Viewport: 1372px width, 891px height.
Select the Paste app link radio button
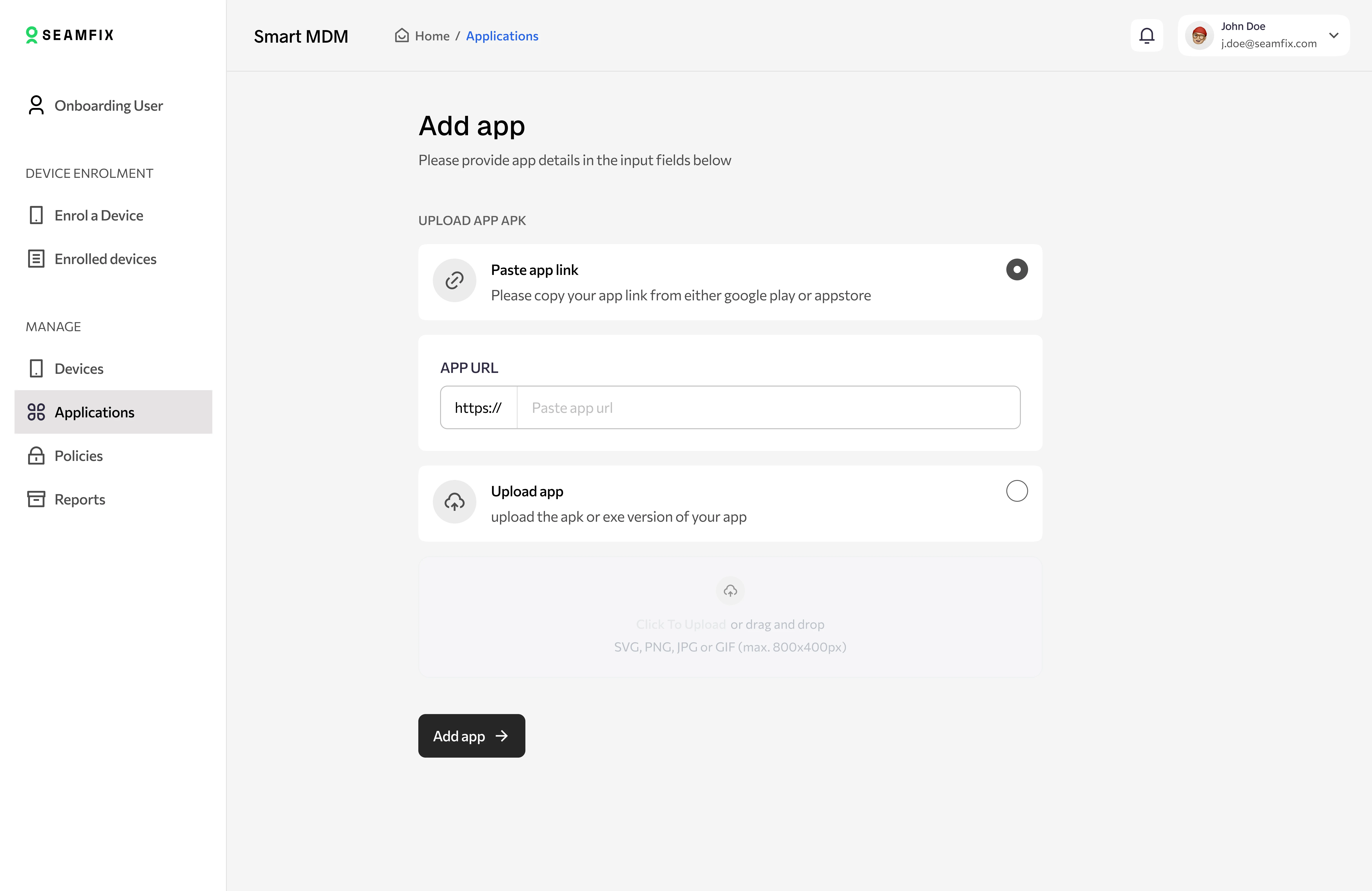[1016, 270]
